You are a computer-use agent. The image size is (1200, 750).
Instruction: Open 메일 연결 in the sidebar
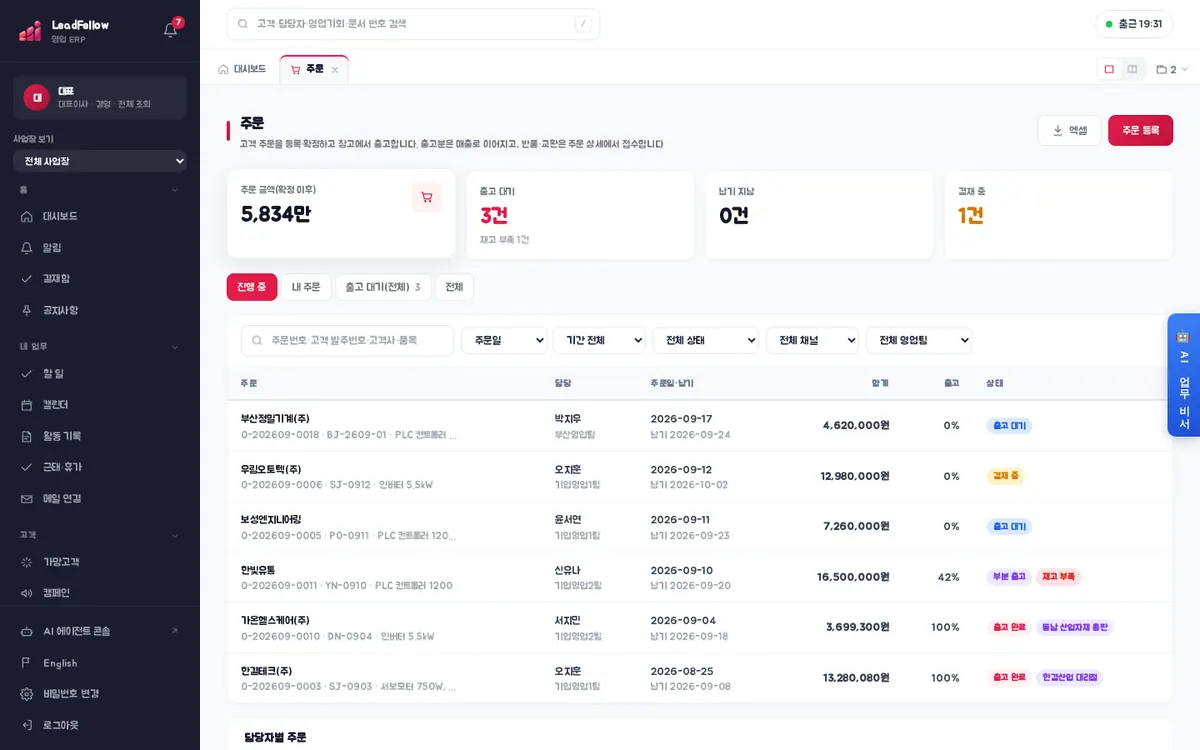(100, 498)
